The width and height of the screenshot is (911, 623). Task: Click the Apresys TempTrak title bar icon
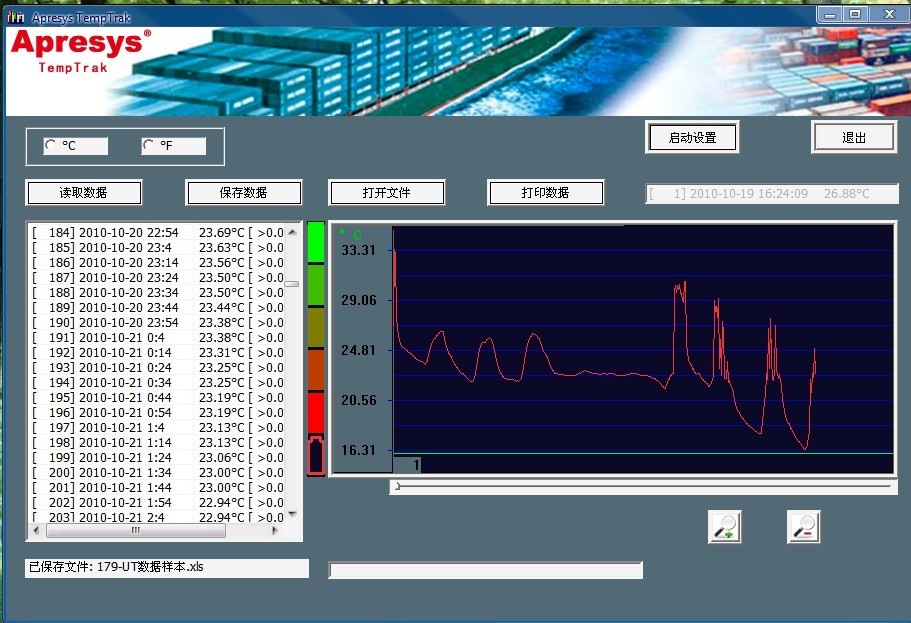[16, 17]
